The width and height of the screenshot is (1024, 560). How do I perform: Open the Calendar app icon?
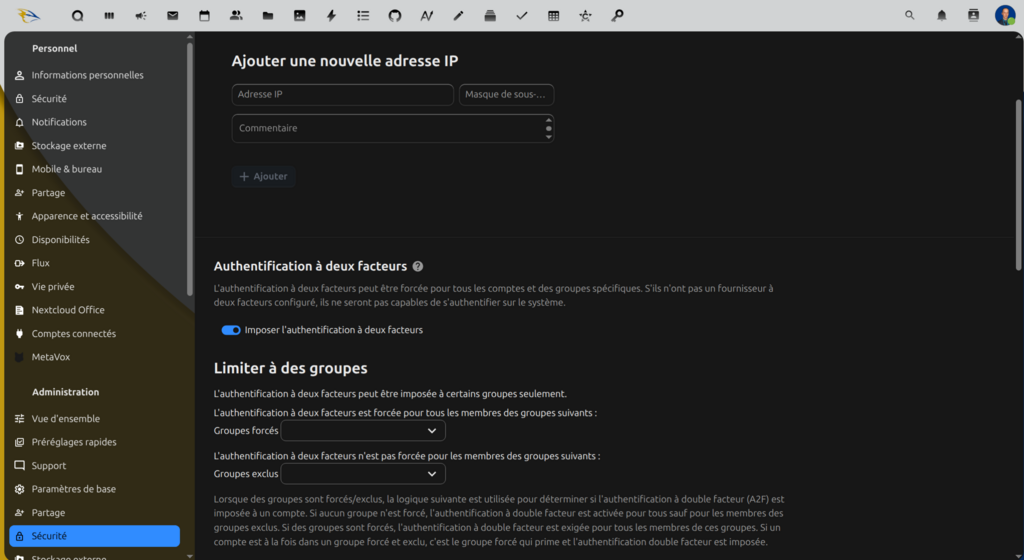[x=204, y=16]
